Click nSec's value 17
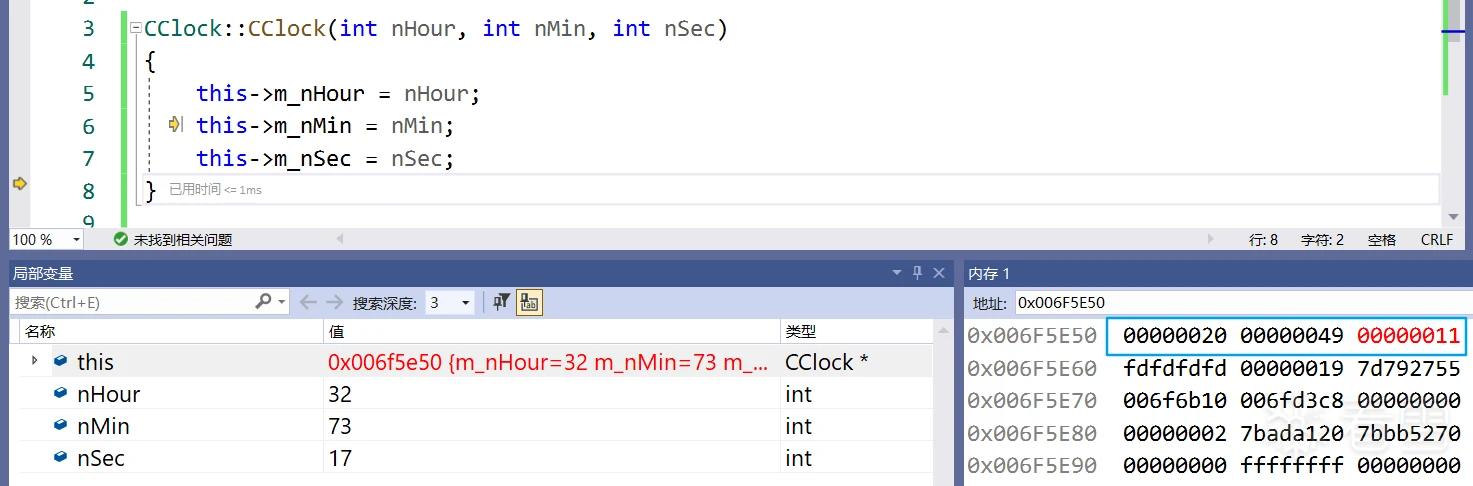Image resolution: width=1473 pixels, height=486 pixels. (x=340, y=458)
